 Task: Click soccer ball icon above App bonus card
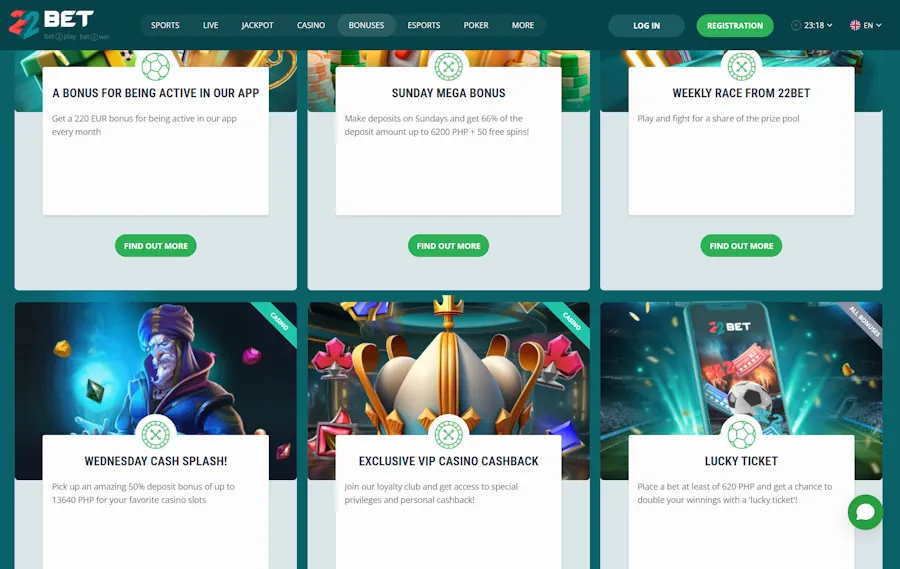click(156, 67)
